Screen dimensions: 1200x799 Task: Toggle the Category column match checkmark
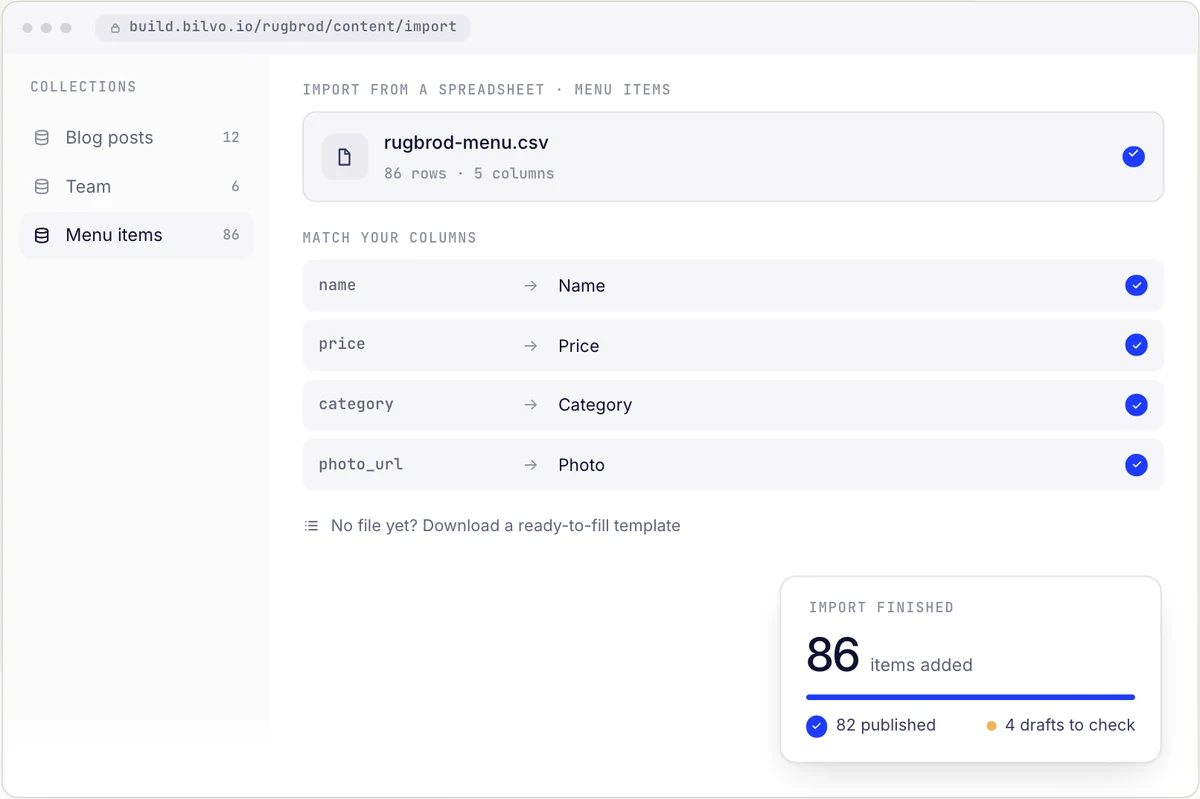click(1136, 405)
